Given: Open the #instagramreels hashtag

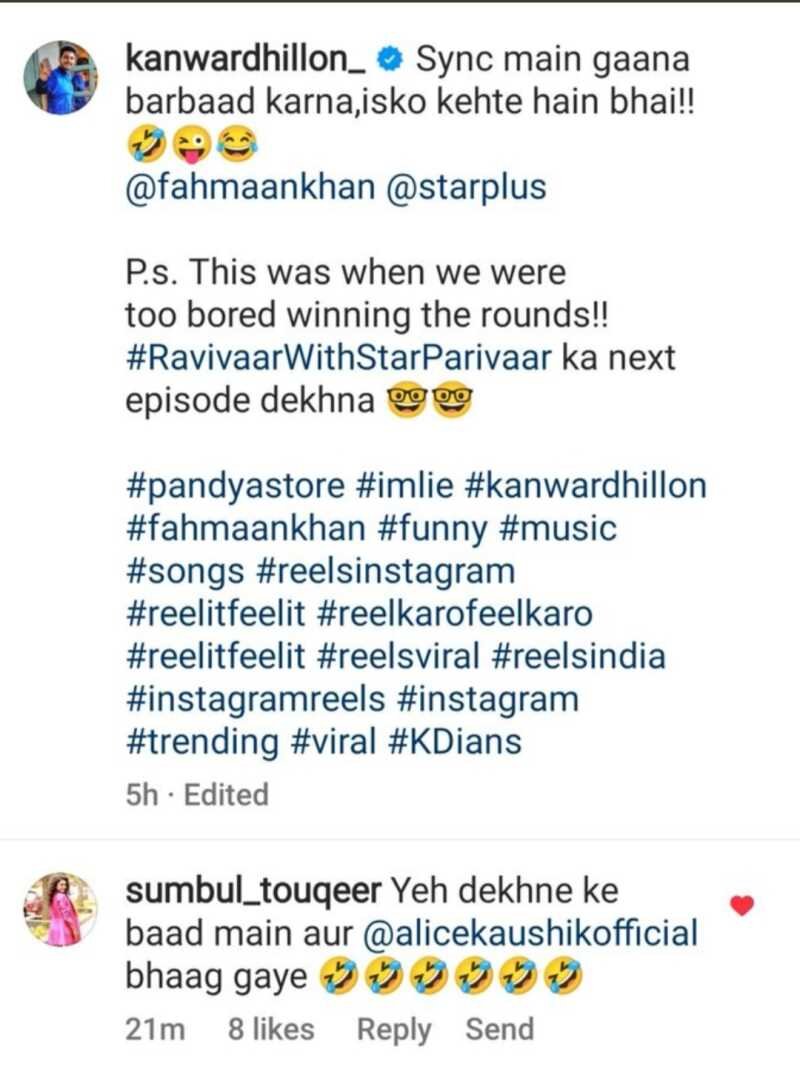Looking at the screenshot, I should [x=256, y=700].
